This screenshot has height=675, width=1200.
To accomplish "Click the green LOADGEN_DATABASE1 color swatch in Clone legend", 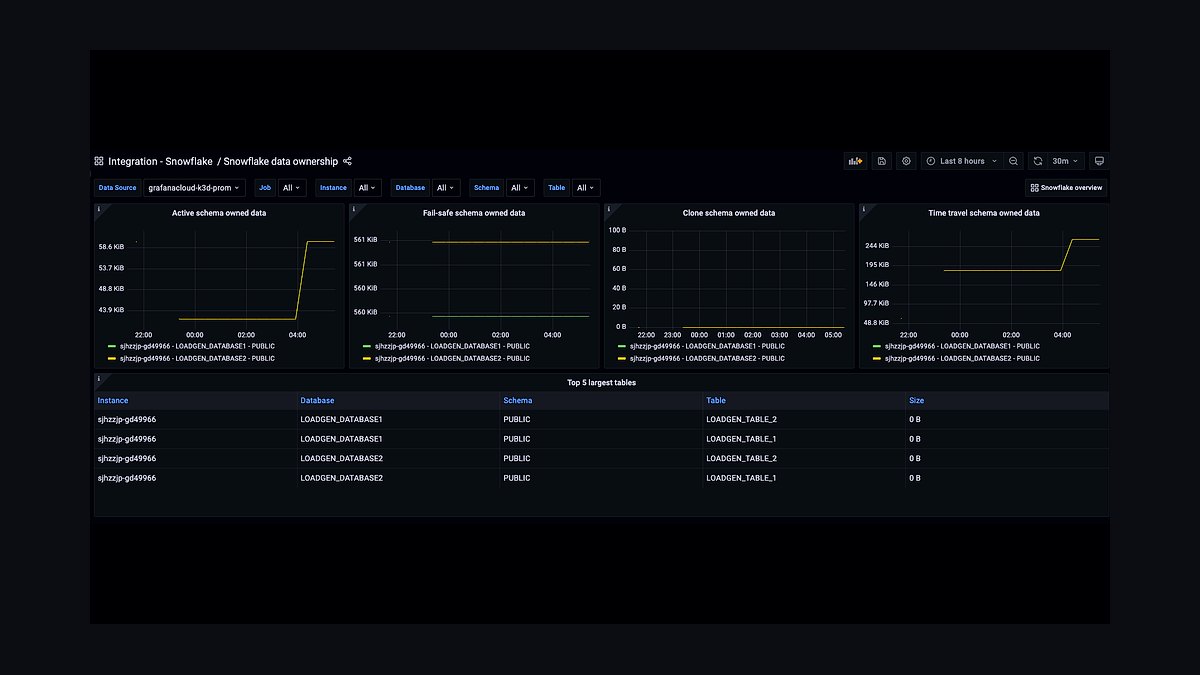I will pyautogui.click(x=623, y=346).
